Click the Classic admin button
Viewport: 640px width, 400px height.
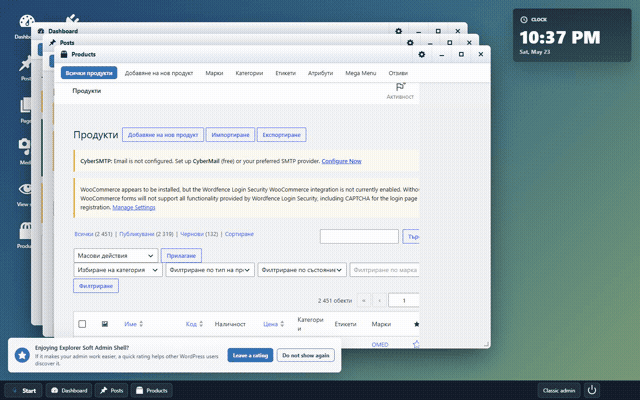[x=559, y=391]
